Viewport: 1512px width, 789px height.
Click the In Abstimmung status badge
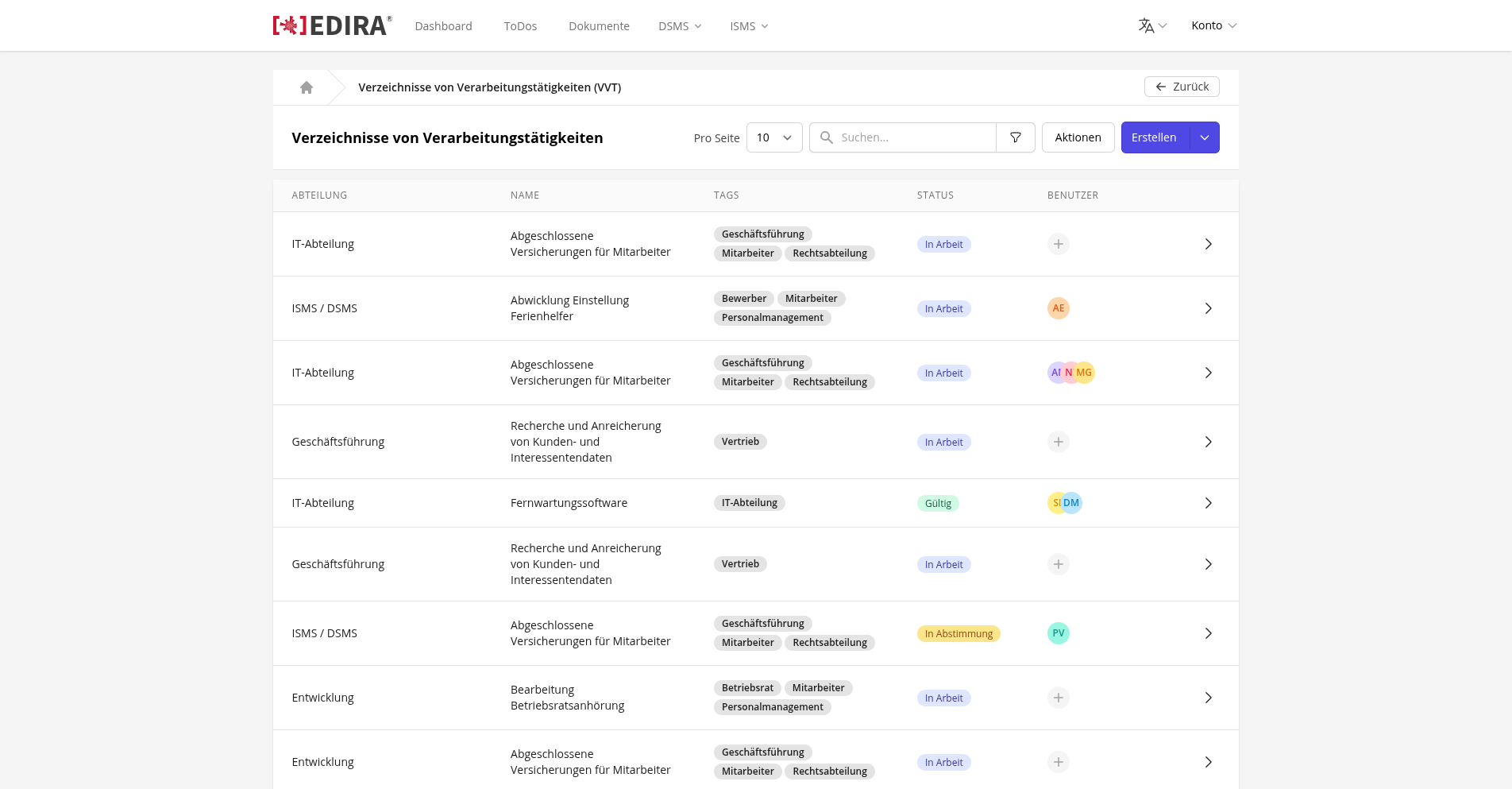click(958, 634)
